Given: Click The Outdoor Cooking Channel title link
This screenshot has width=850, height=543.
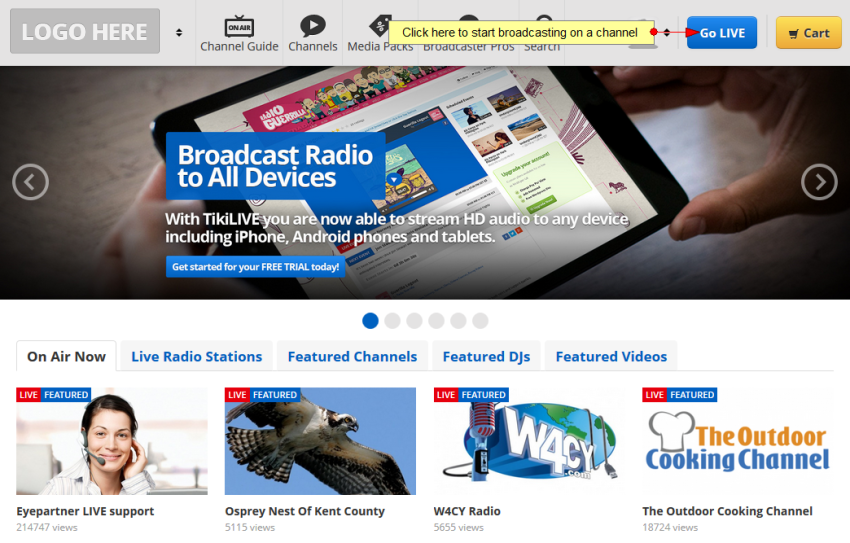Looking at the screenshot, I should pyautogui.click(x=727, y=511).
